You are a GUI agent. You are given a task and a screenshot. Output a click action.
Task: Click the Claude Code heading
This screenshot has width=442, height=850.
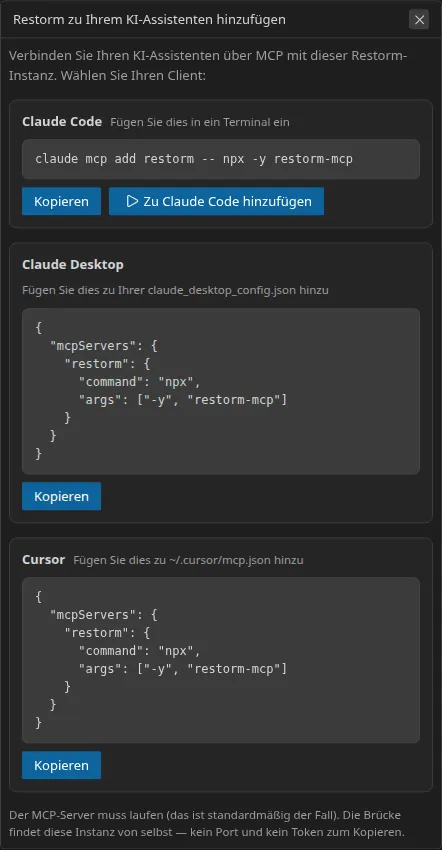pyautogui.click(x=62, y=121)
